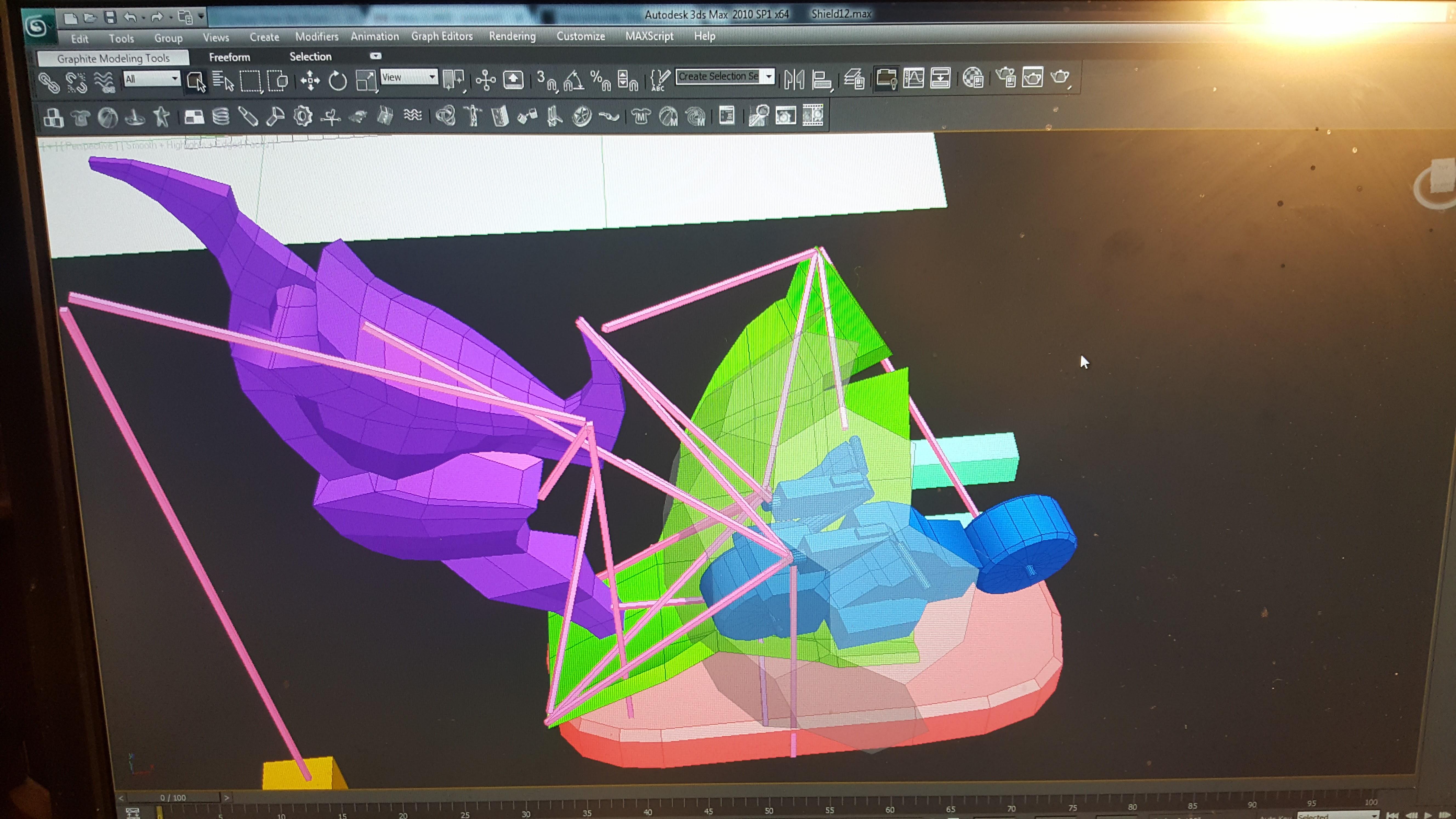
Task: Open the Help menu
Action: [x=704, y=36]
